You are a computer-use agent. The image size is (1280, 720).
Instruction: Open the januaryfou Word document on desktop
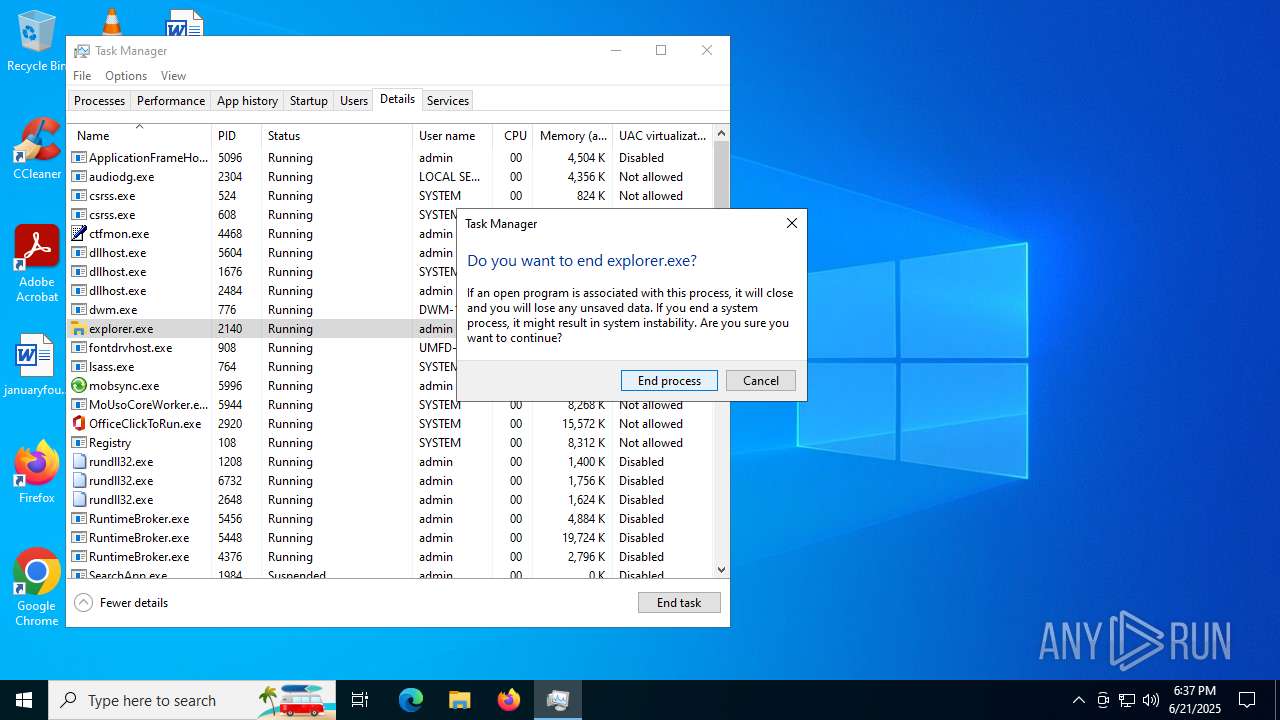36,365
